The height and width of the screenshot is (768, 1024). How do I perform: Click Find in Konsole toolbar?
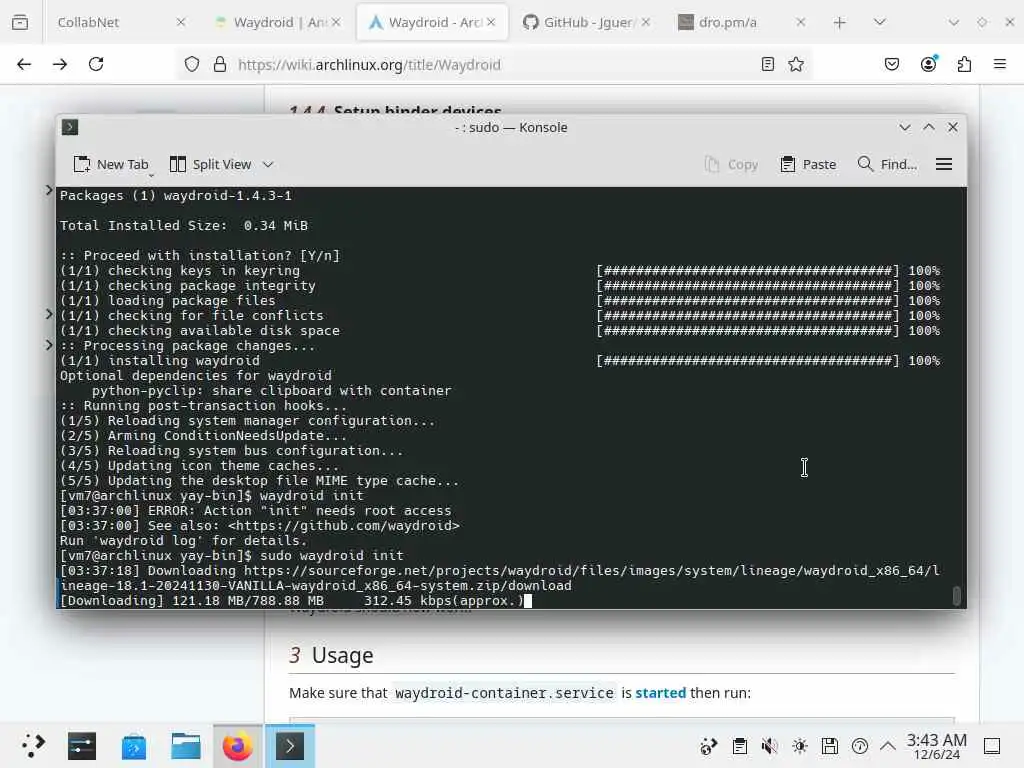pos(887,164)
